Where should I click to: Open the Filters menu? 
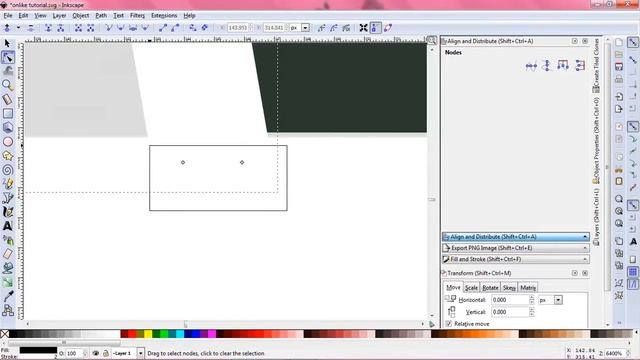137,16
